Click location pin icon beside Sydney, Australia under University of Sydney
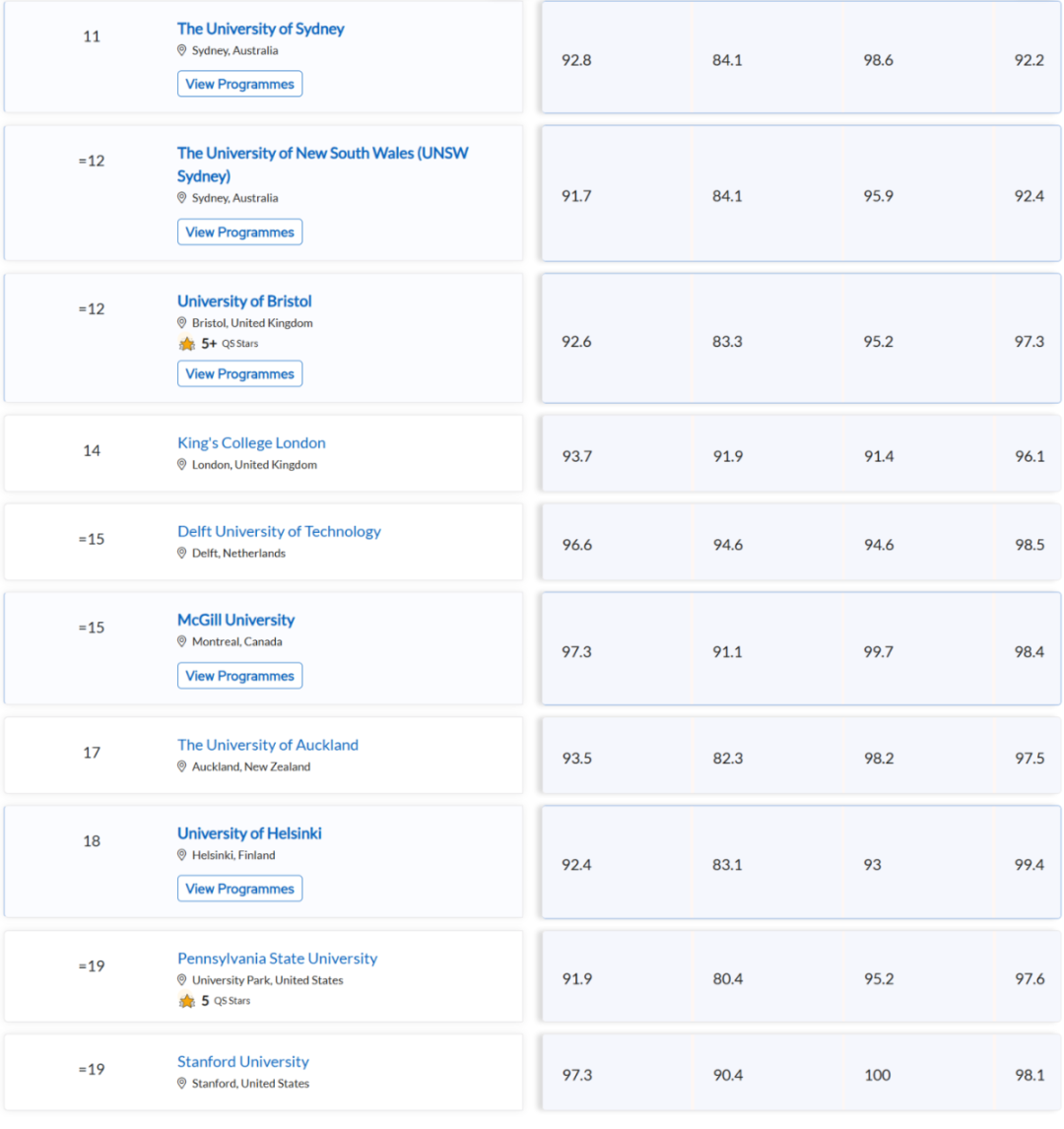The width and height of the screenshot is (1064, 1129). (181, 50)
